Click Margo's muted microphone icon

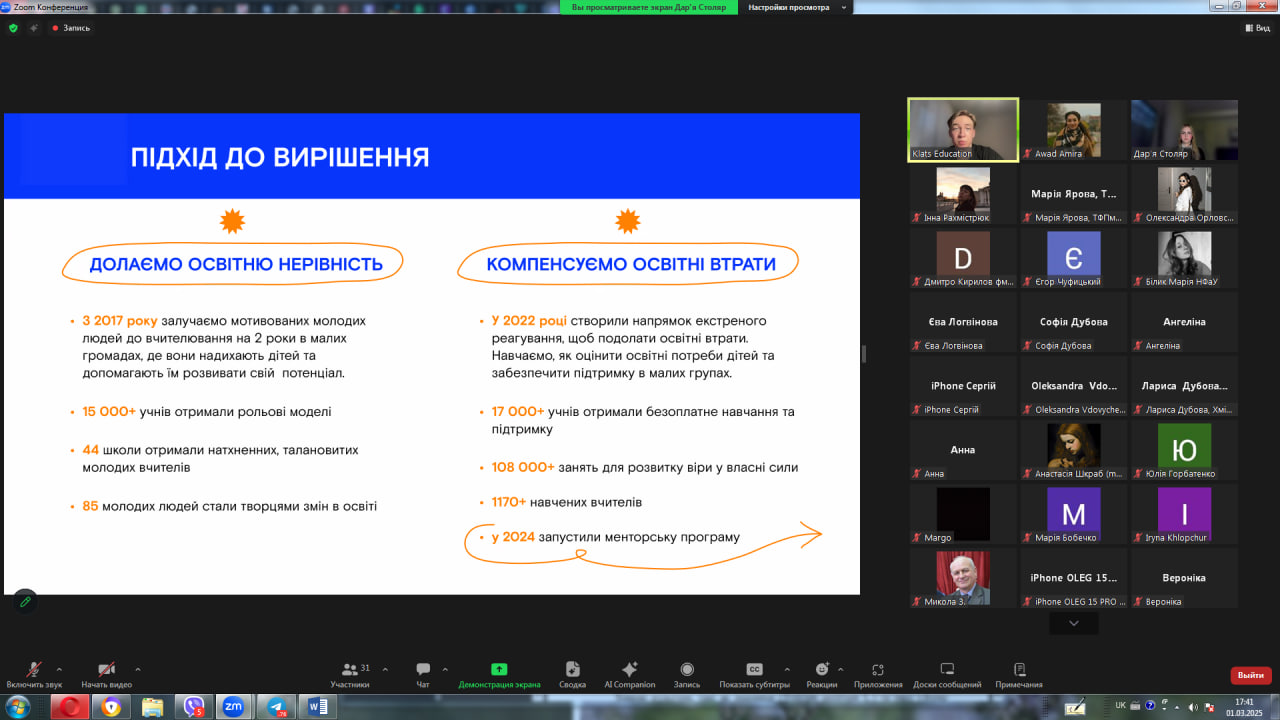(917, 538)
